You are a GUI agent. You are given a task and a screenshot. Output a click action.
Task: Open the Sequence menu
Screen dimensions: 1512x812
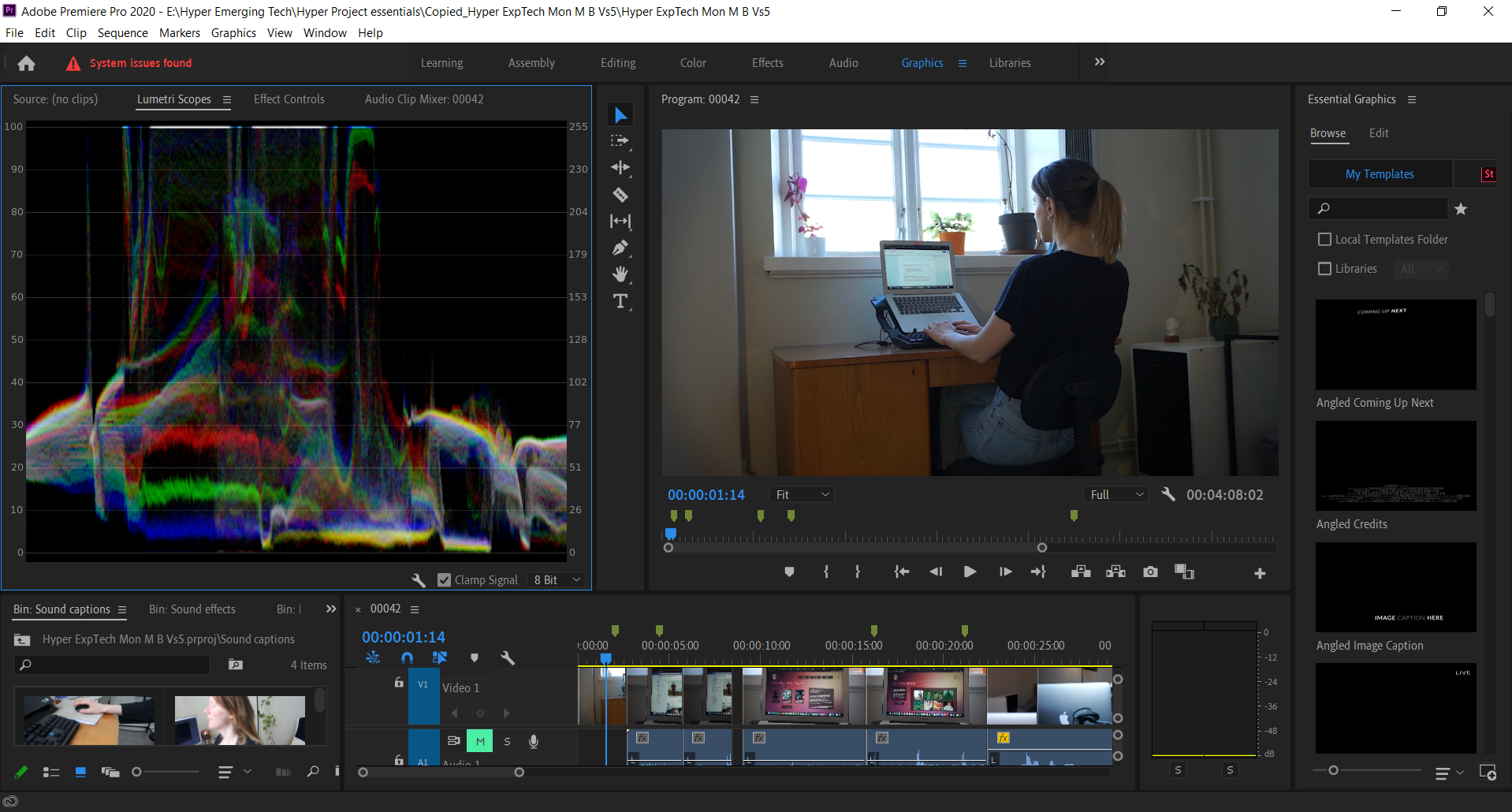point(122,33)
